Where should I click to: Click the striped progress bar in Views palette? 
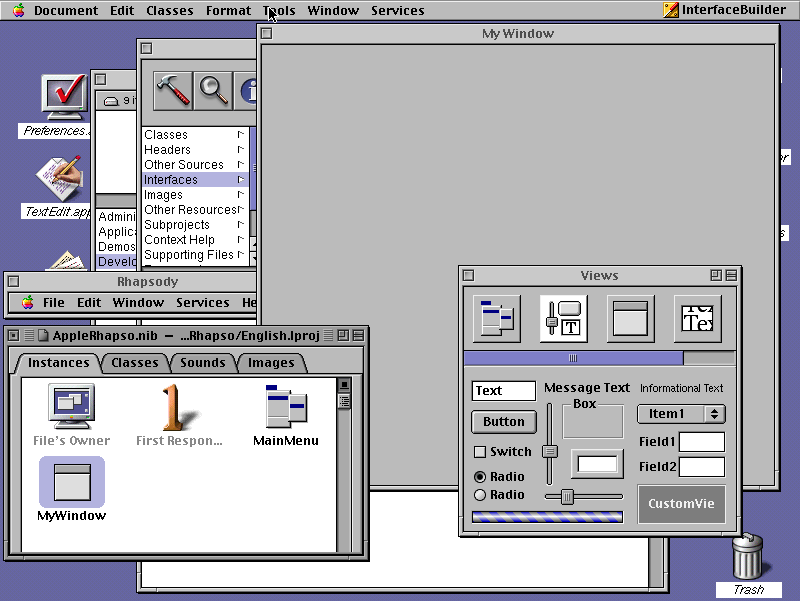pos(547,517)
